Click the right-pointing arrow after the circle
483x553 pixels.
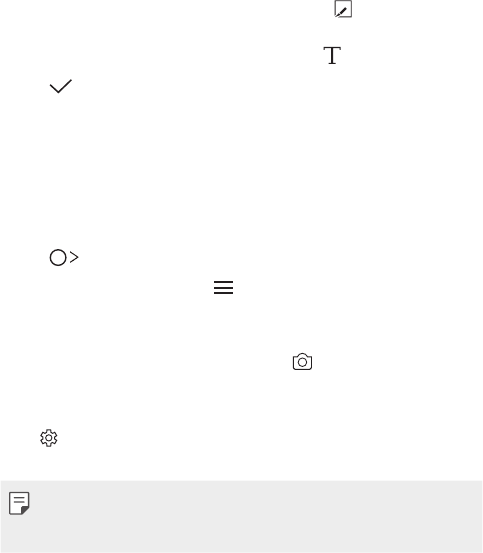tap(74, 257)
